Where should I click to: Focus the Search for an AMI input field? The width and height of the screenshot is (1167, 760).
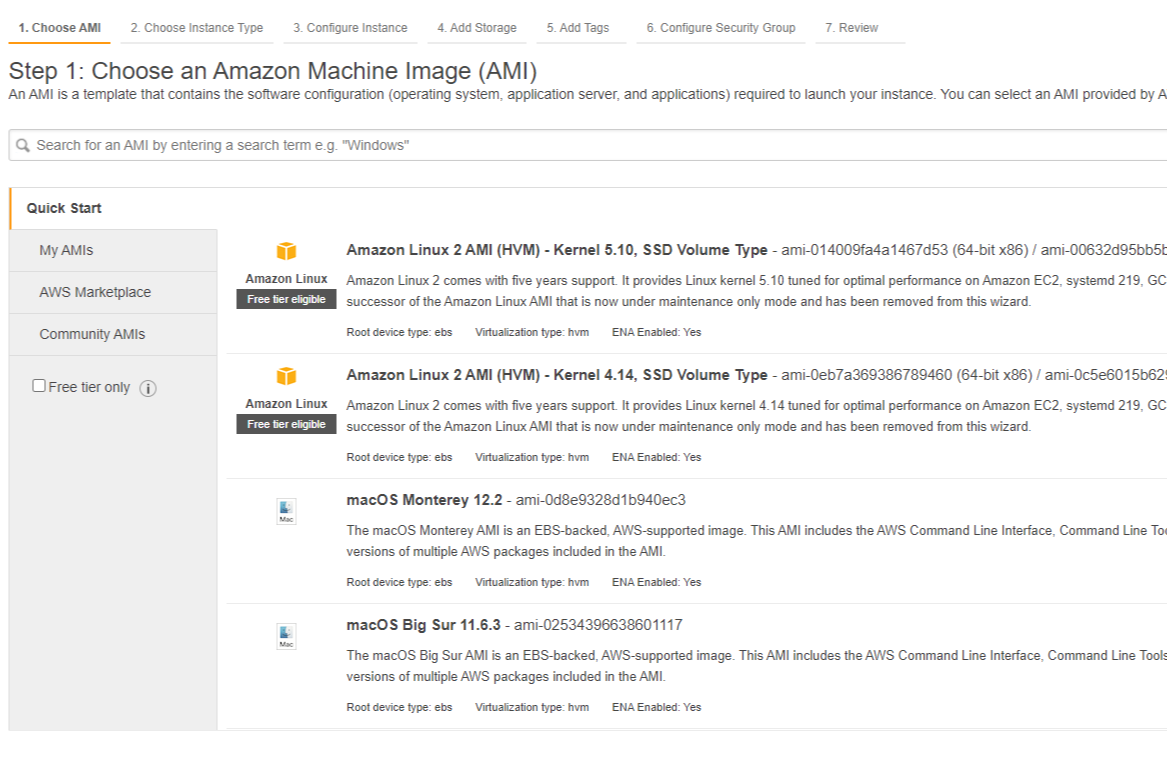[x=588, y=145]
